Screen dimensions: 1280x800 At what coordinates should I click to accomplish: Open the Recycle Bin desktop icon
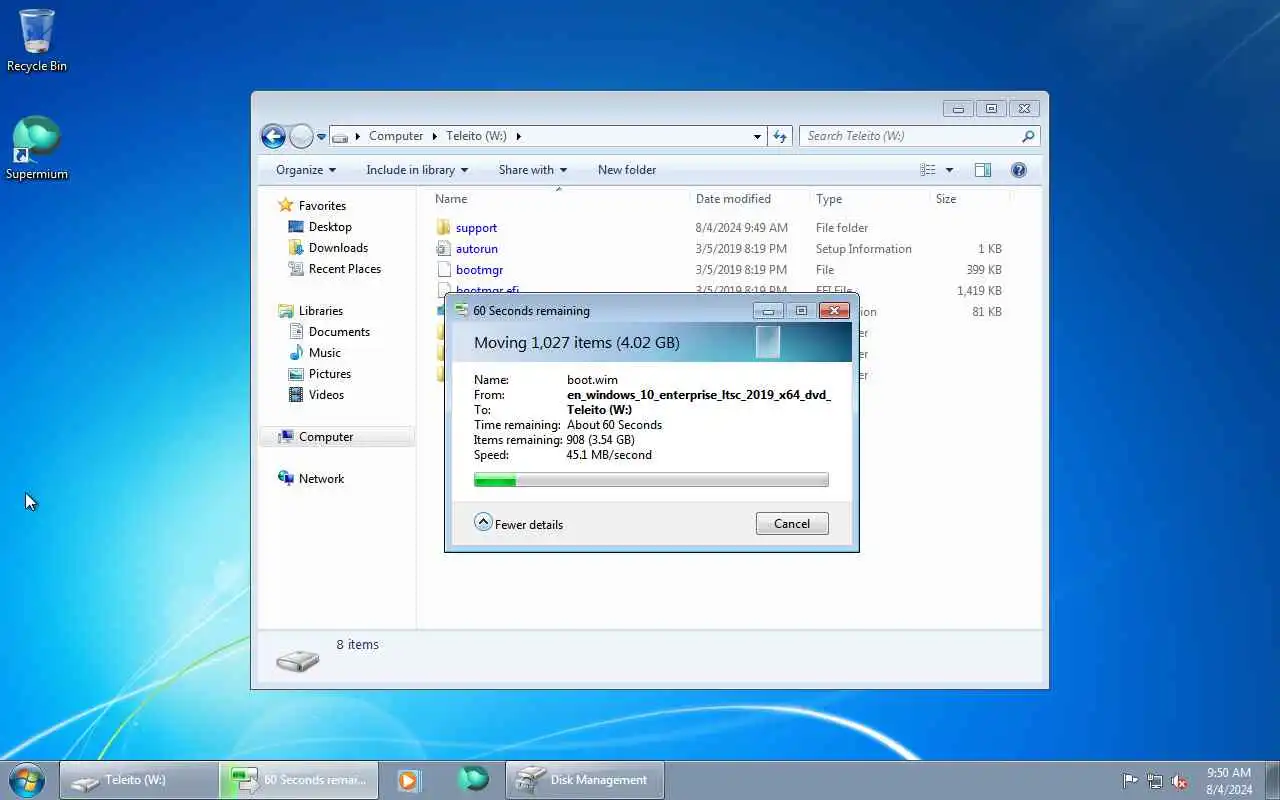click(x=37, y=41)
